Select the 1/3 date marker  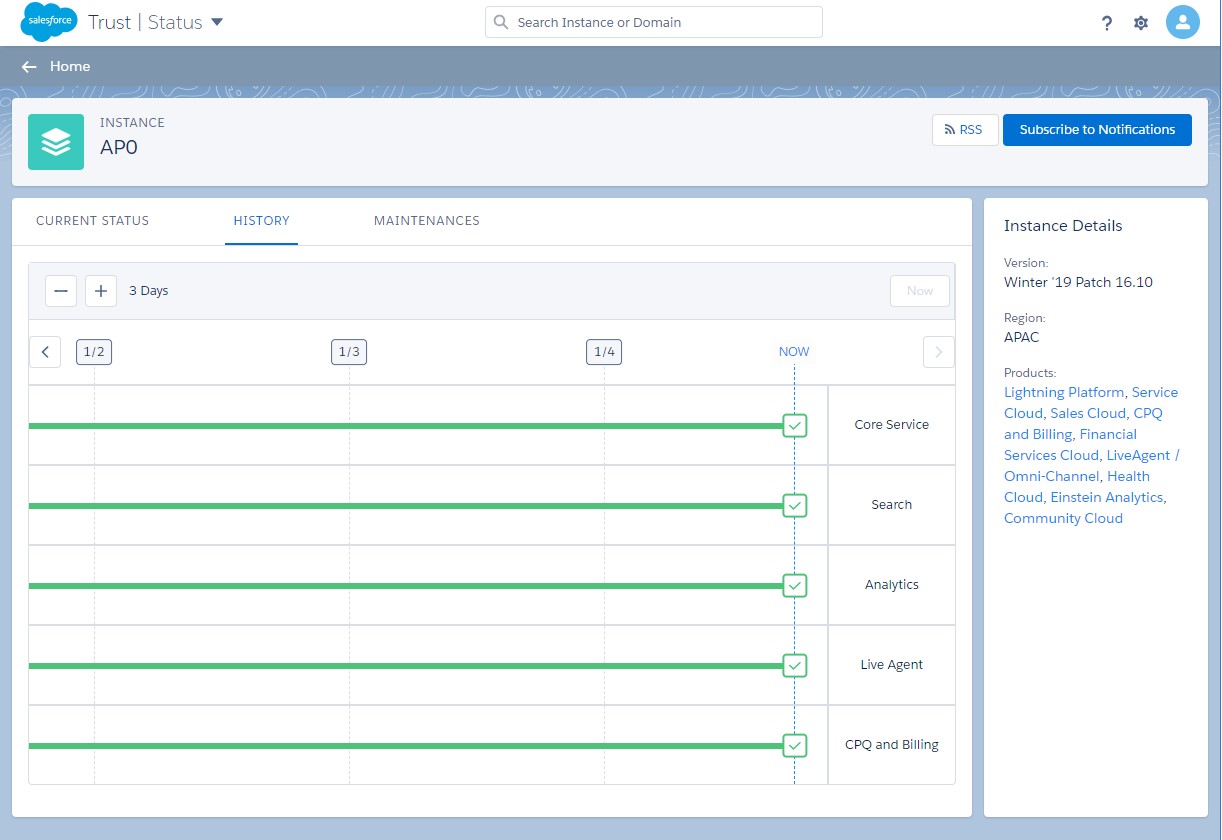coord(349,352)
